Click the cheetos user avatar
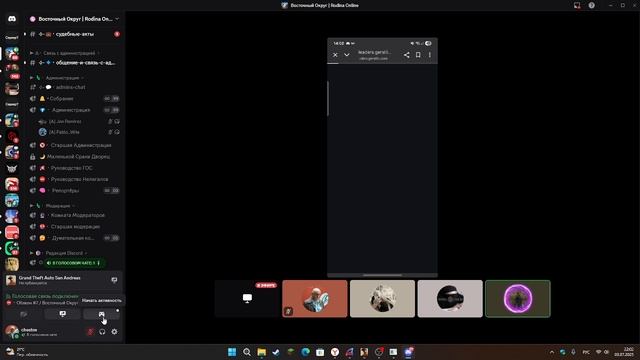This screenshot has height=360, width=640. pyautogui.click(x=11, y=331)
